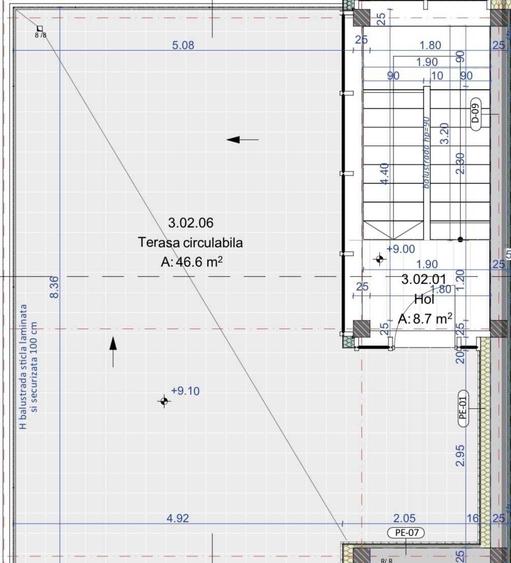
Task: Click the area label 'A: 8.7 m²'
Action: (425, 318)
